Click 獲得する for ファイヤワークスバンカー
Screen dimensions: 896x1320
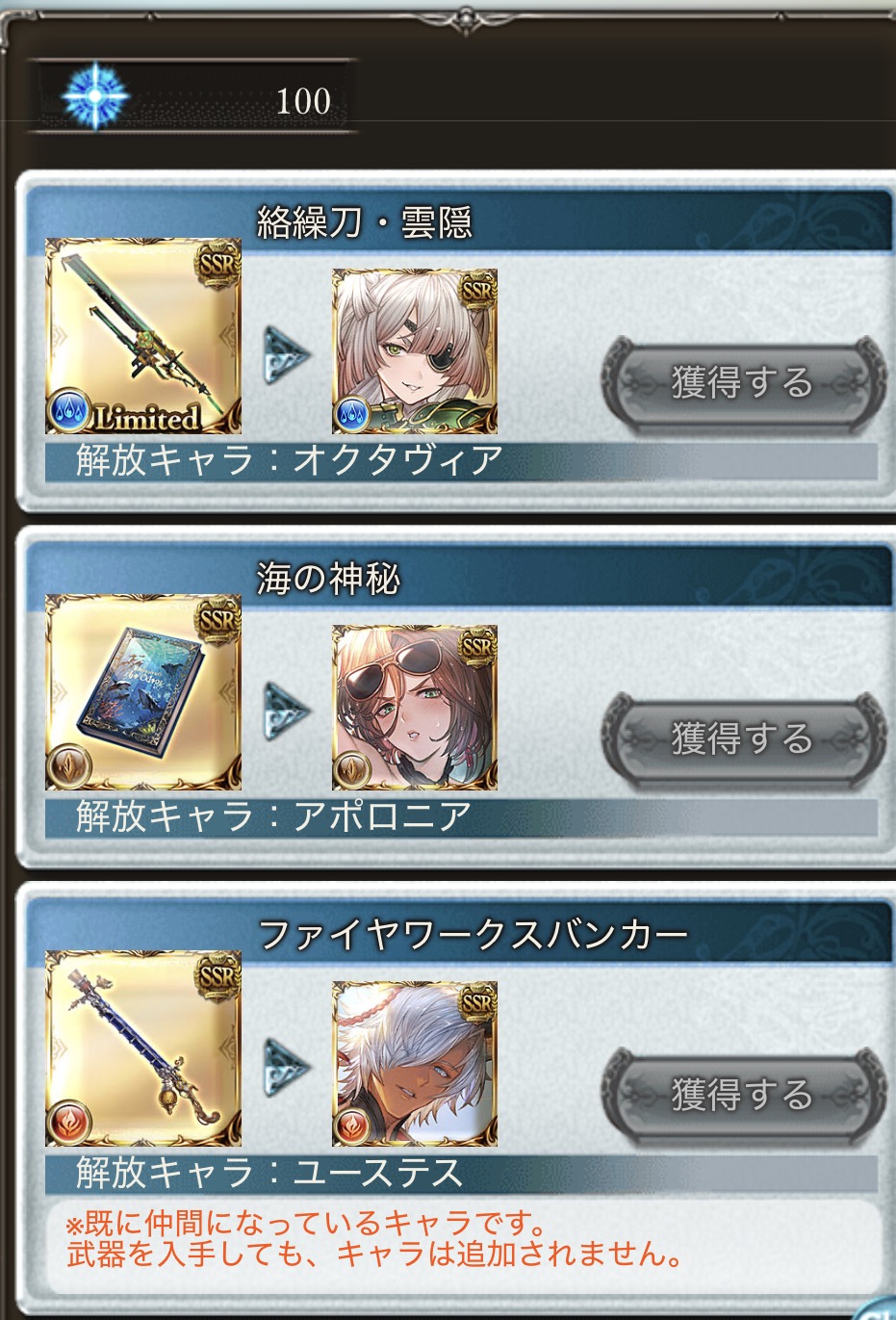click(742, 1095)
